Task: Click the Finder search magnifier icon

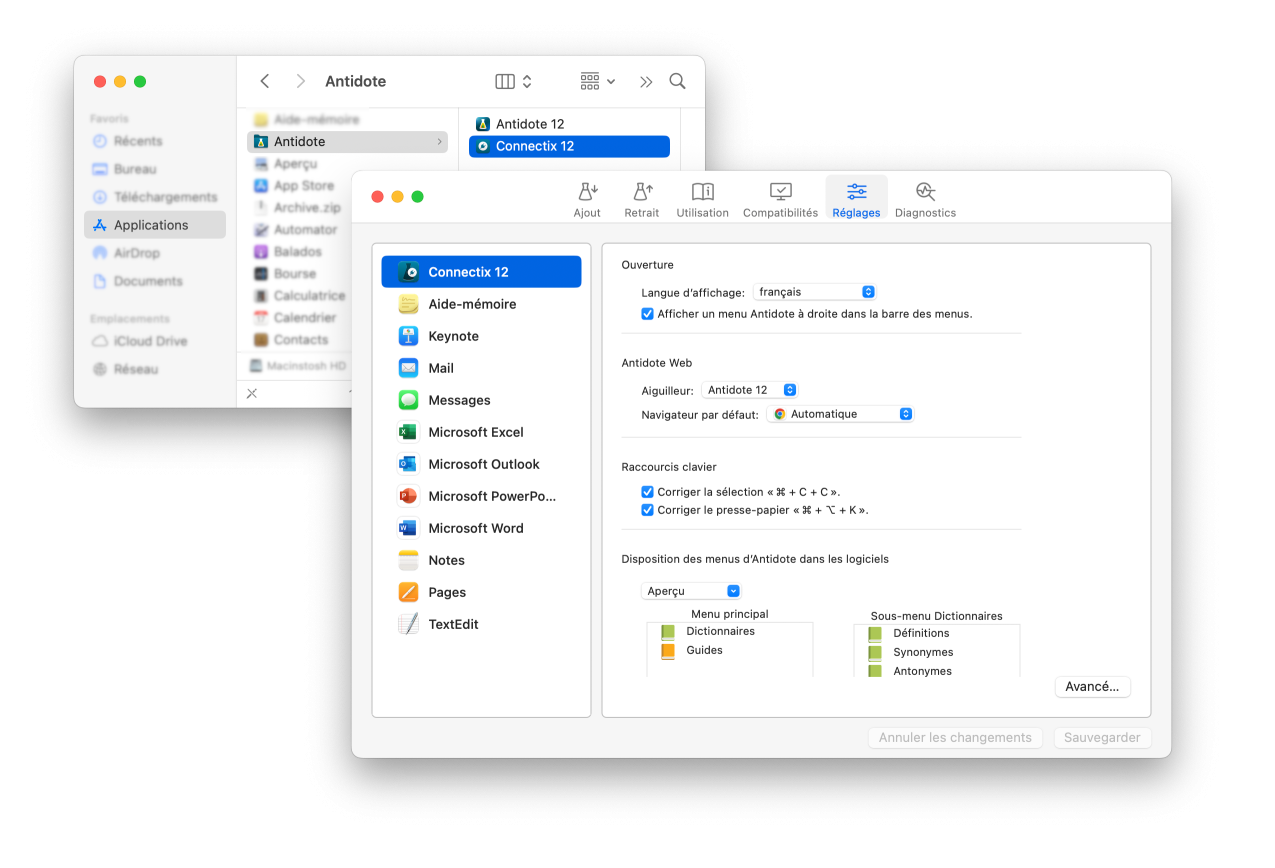Action: click(x=677, y=81)
